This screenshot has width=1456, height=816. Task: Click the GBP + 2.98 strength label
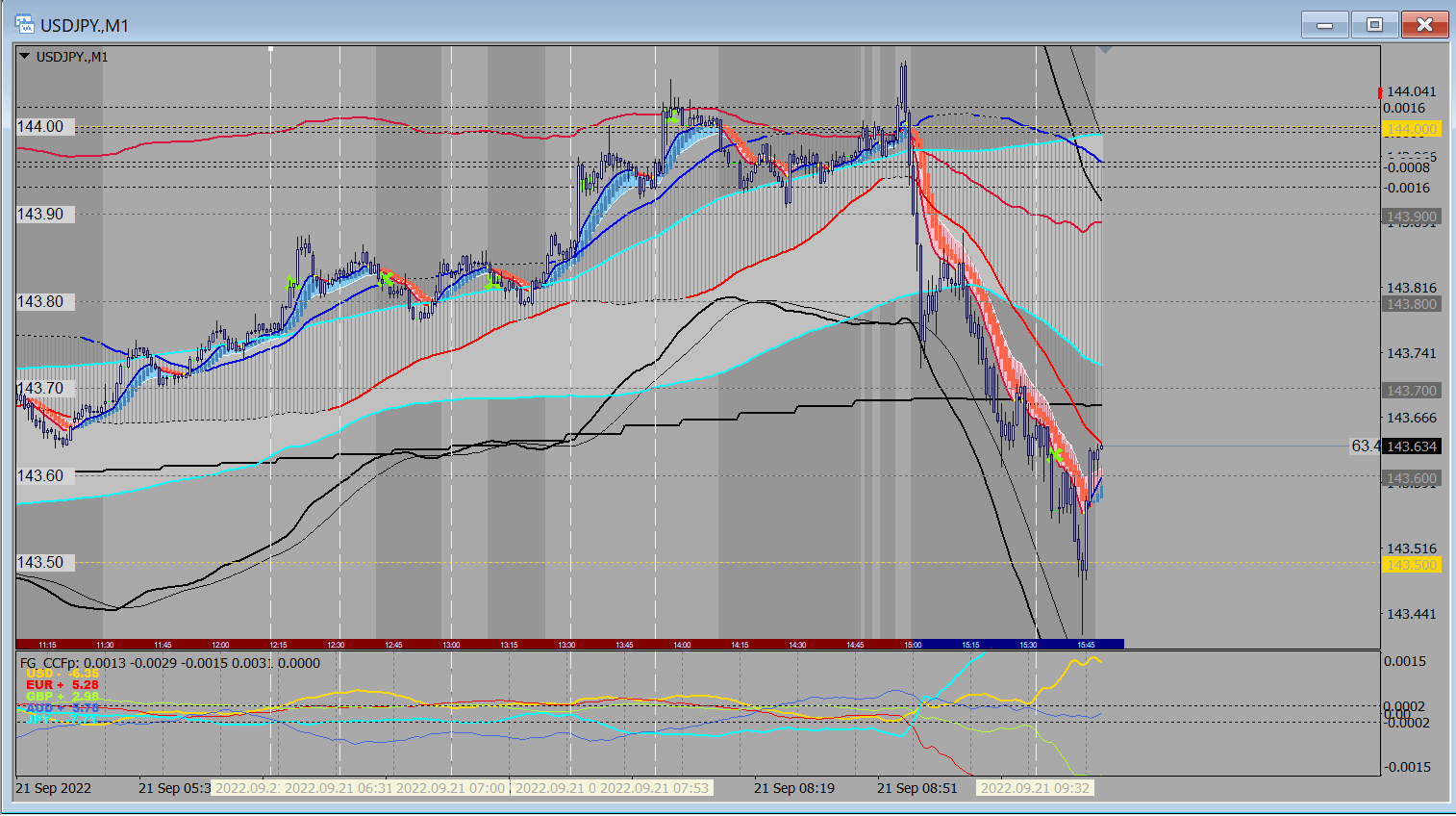63,697
